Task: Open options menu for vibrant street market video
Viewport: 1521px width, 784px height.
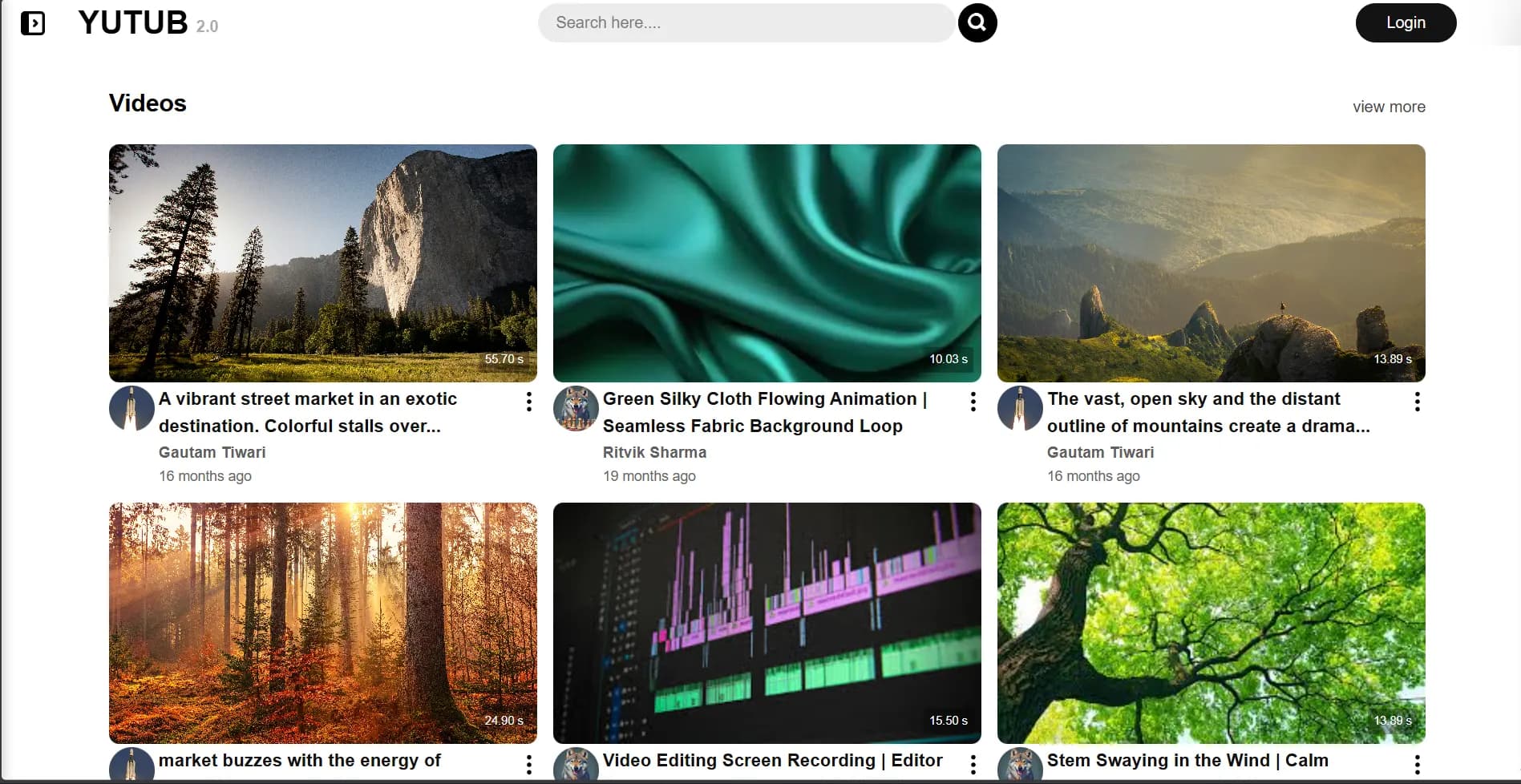Action: pos(528,402)
